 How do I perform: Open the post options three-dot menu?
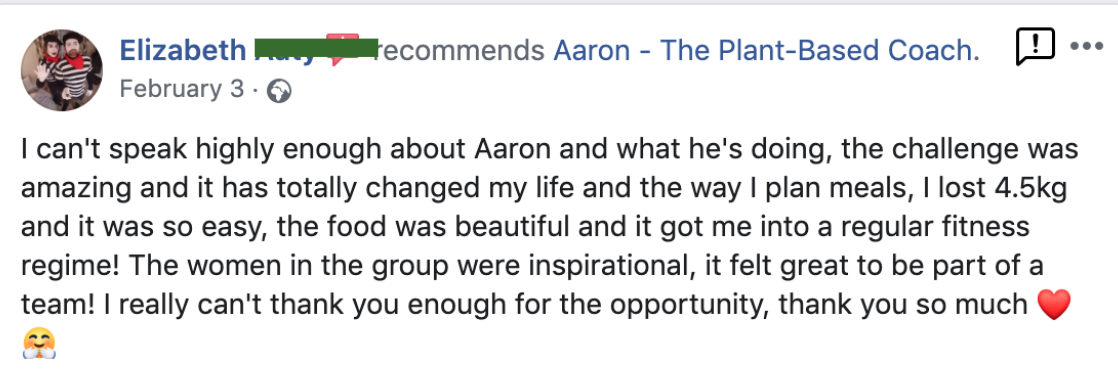(1087, 48)
